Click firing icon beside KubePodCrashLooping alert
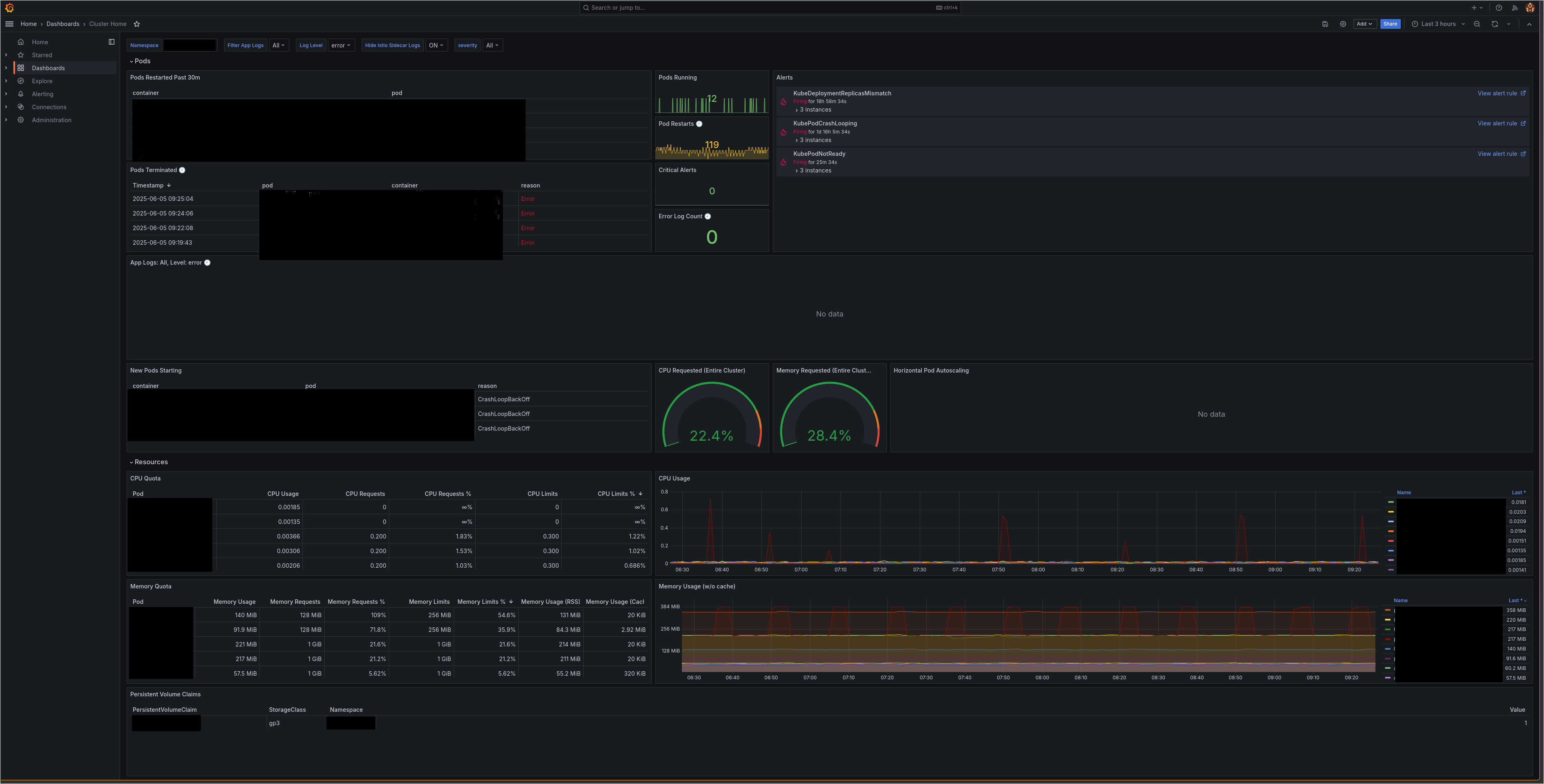Image resolution: width=1544 pixels, height=784 pixels. coord(783,132)
